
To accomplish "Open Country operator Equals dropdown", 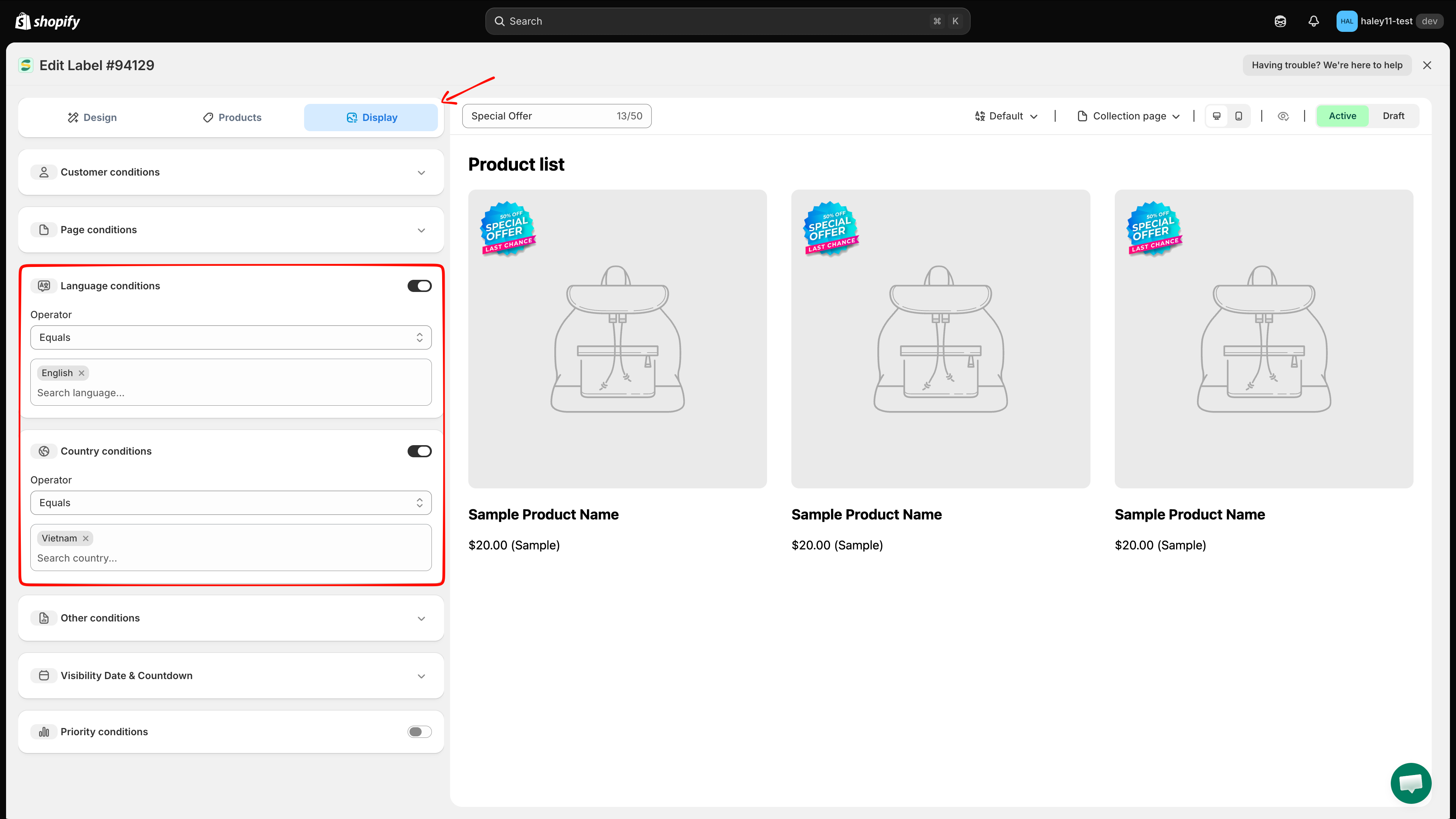I will 231,502.
